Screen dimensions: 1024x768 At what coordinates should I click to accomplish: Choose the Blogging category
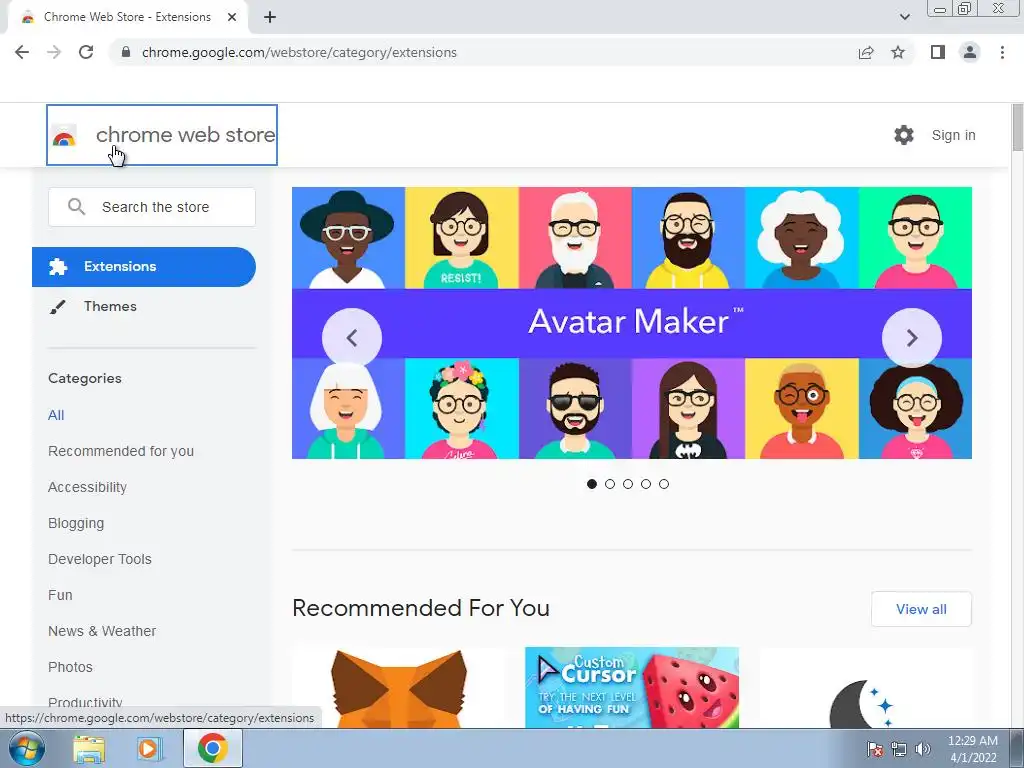pos(76,523)
